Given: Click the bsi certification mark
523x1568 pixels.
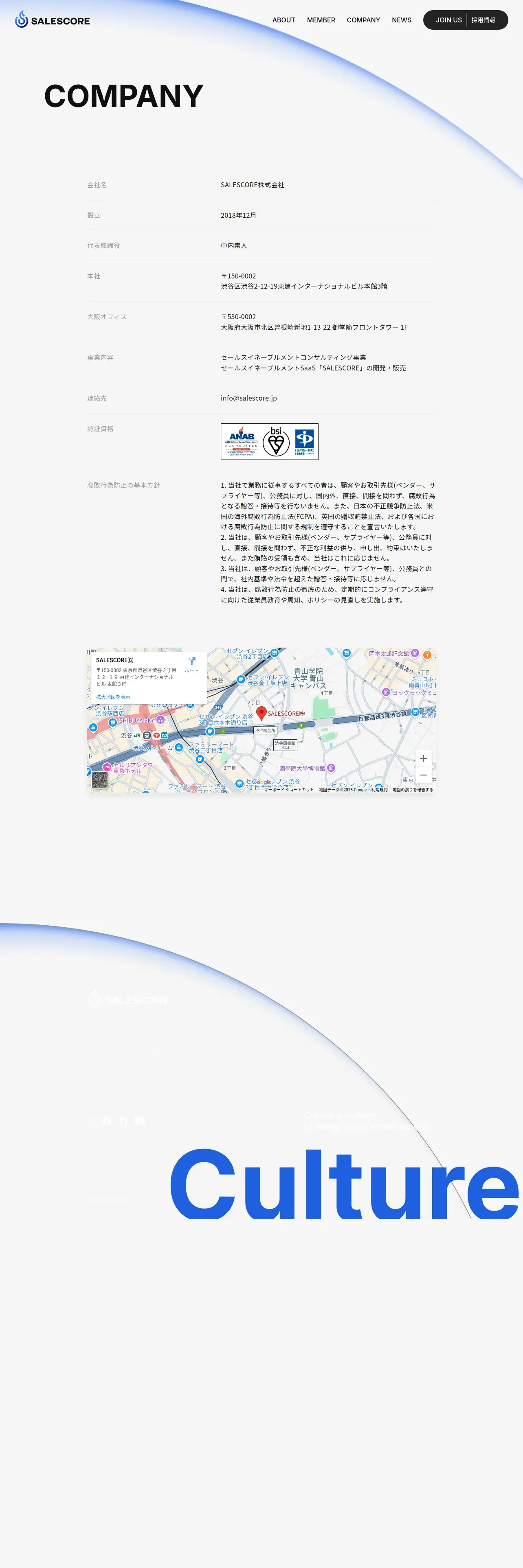Looking at the screenshot, I should 277,441.
